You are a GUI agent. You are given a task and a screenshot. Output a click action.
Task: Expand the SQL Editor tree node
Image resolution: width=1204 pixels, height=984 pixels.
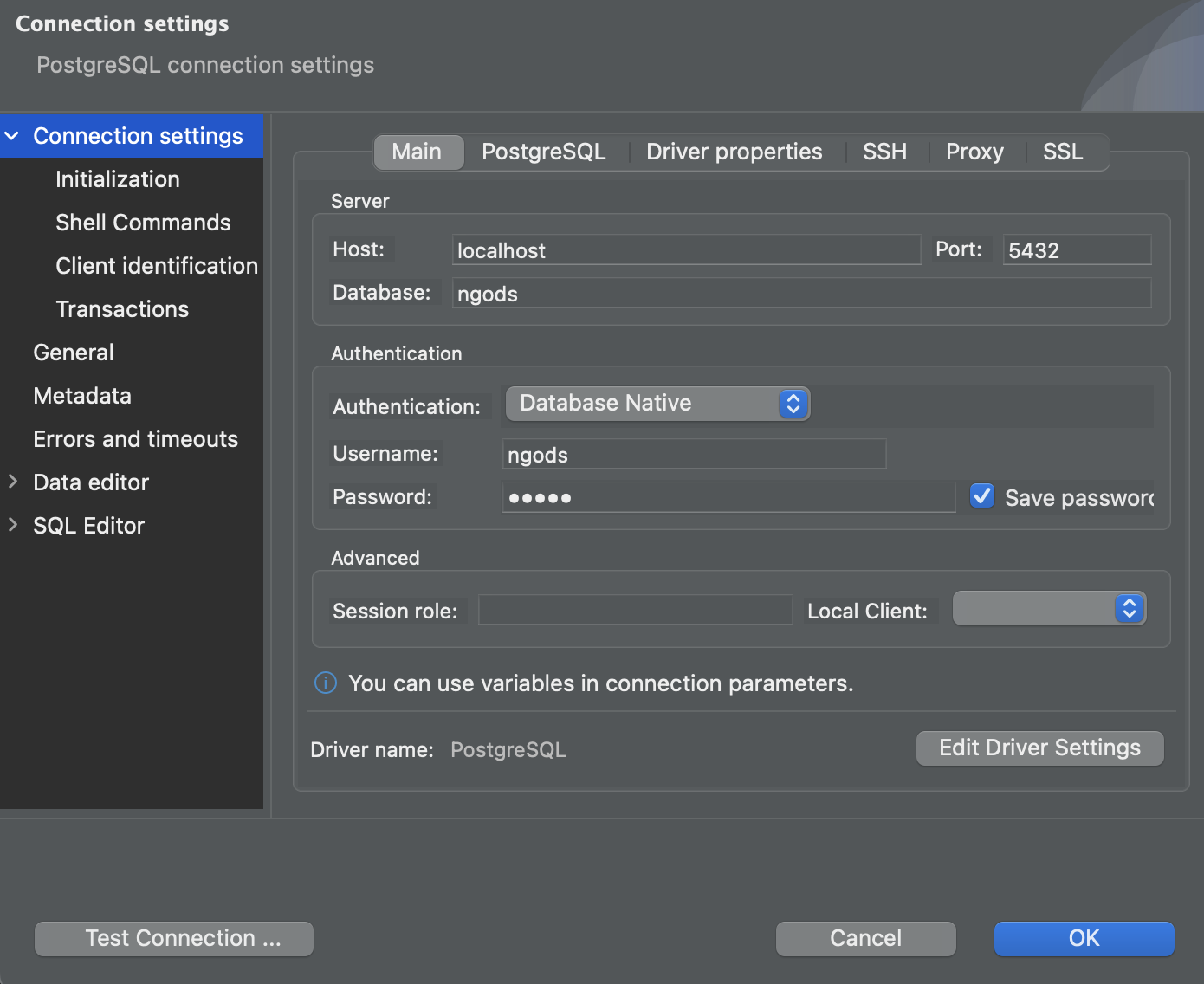point(12,525)
